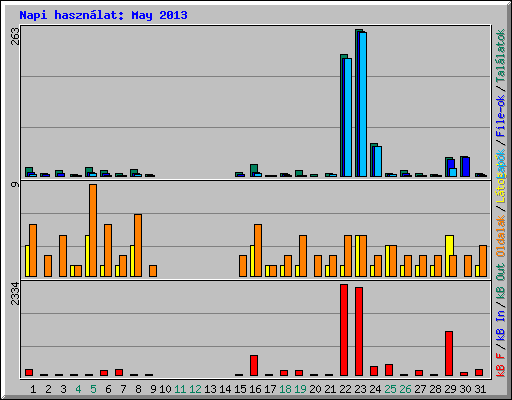Select the cyan bar for day 23 in the top chart
The image size is (512, 400).
[363, 104]
